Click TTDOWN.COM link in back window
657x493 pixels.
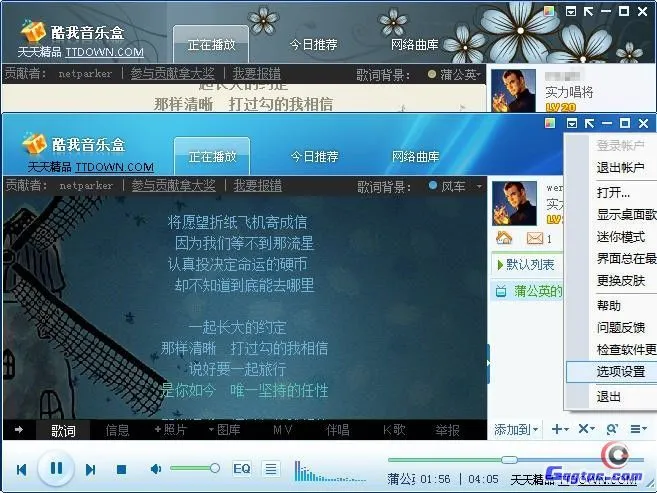coord(105,52)
